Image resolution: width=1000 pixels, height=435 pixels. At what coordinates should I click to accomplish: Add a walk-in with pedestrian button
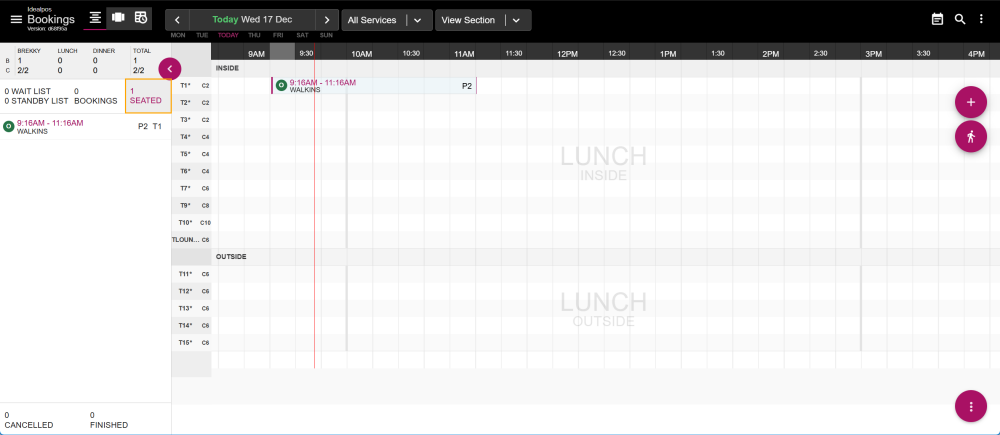[x=970, y=136]
